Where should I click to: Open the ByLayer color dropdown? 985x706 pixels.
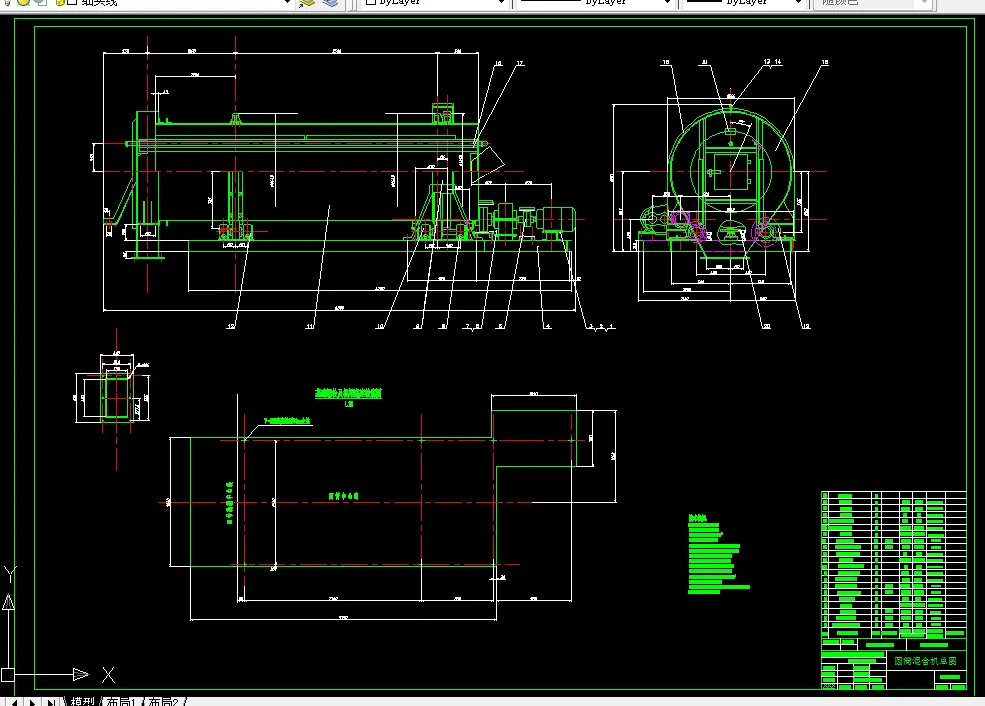501,3
